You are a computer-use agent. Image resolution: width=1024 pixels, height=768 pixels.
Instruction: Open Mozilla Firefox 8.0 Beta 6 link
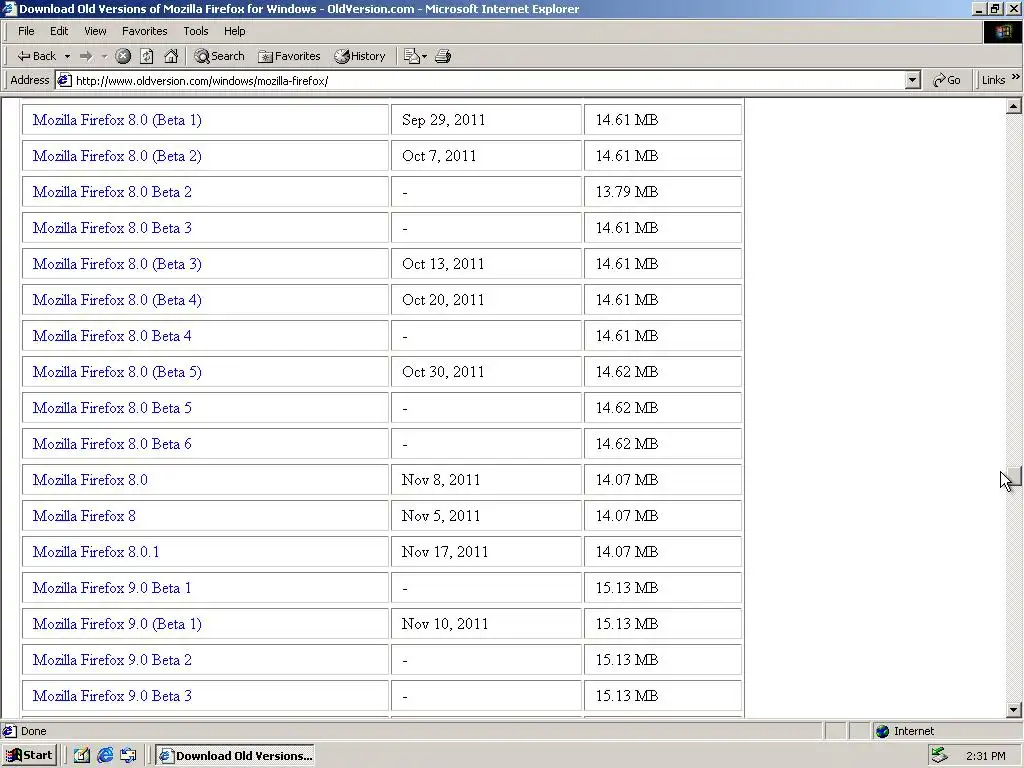coord(112,444)
